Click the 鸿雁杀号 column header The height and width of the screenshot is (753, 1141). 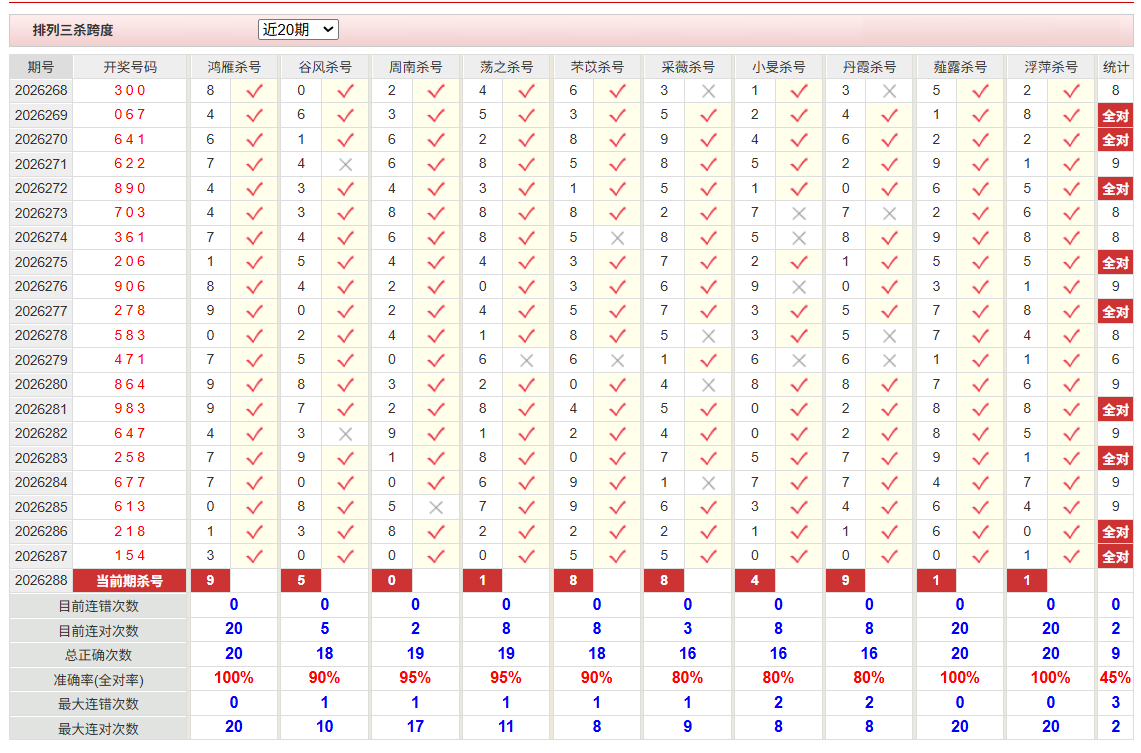pos(234,67)
